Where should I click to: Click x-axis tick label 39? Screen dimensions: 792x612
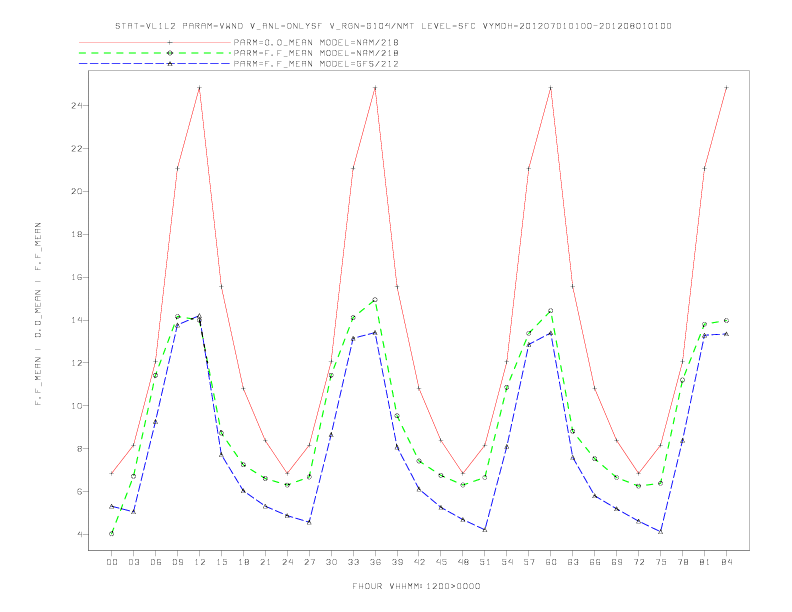397,562
